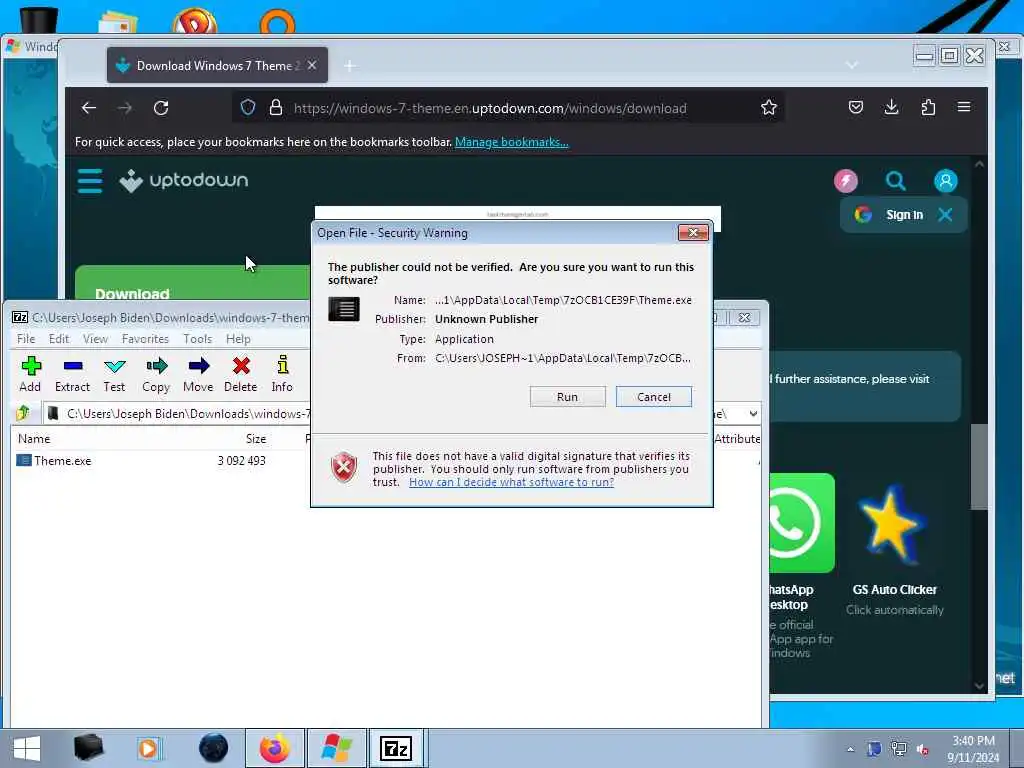Expand the Firefox list all tabs chevron
The width and height of the screenshot is (1024, 768).
[x=852, y=65]
